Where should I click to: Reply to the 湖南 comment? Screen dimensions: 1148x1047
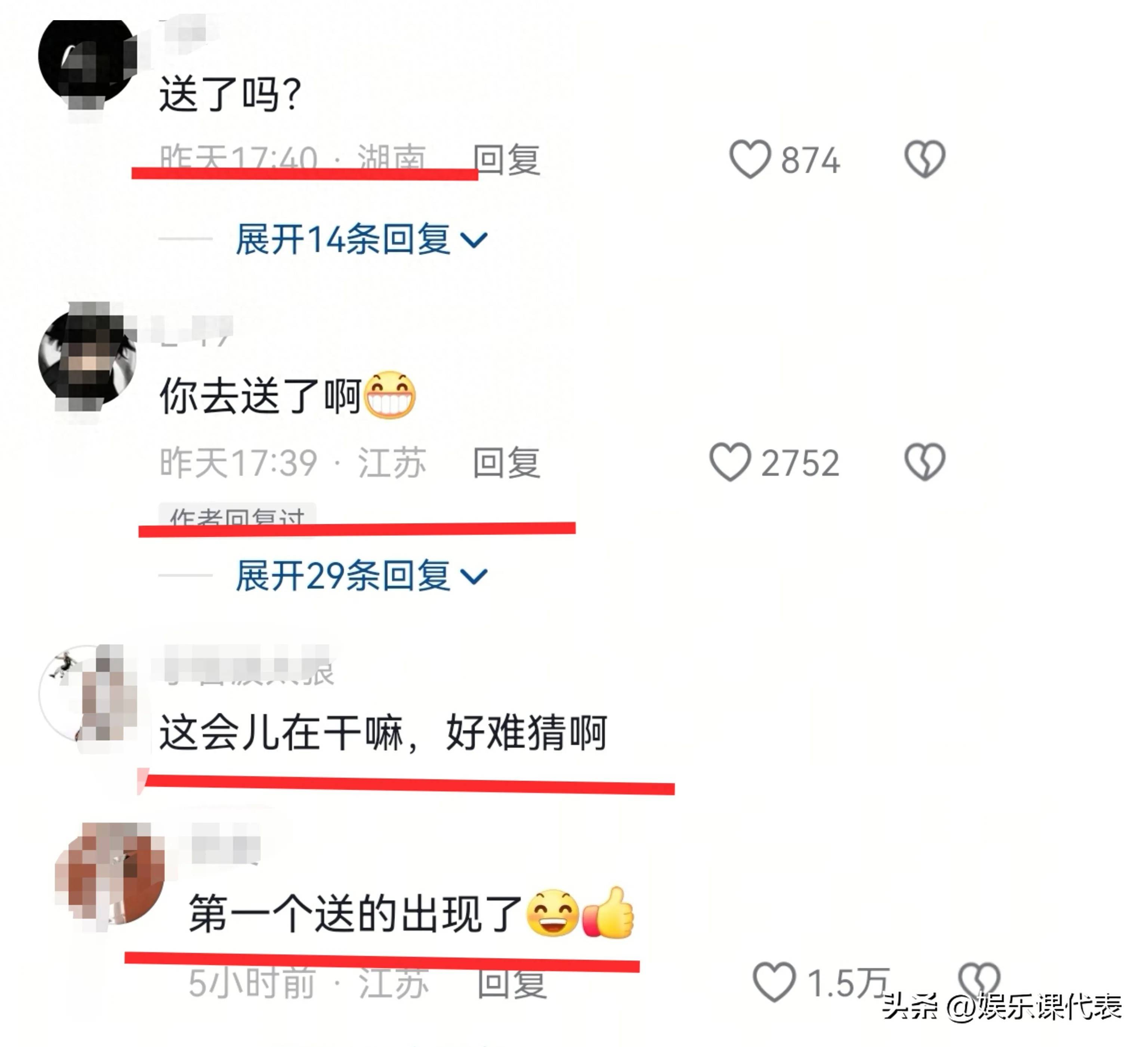tap(507, 159)
